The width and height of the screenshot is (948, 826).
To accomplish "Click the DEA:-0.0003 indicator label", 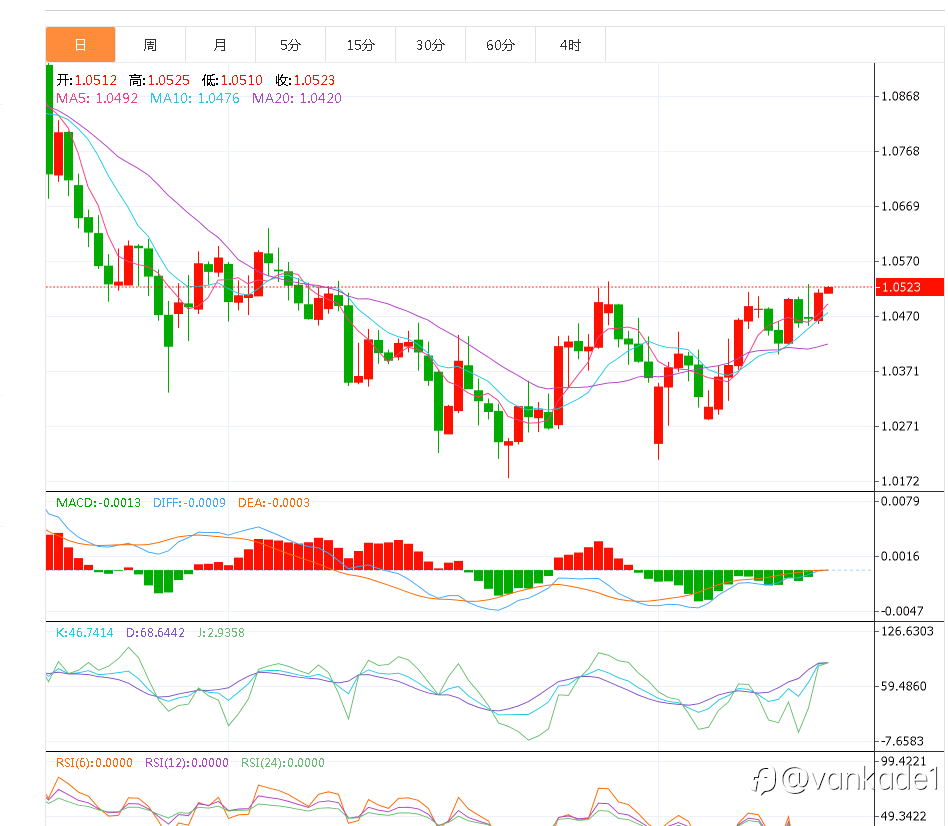I will (274, 502).
